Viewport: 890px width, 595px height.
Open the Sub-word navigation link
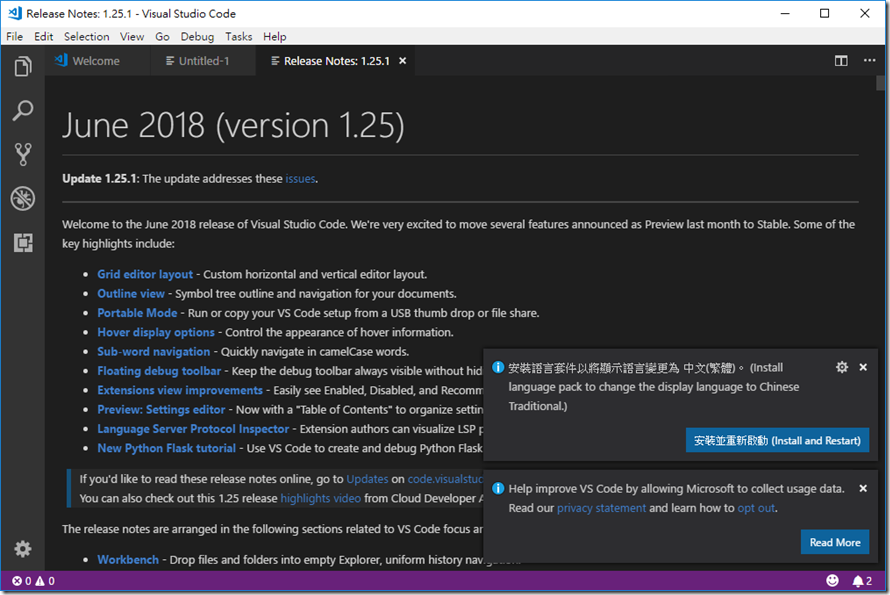(154, 351)
